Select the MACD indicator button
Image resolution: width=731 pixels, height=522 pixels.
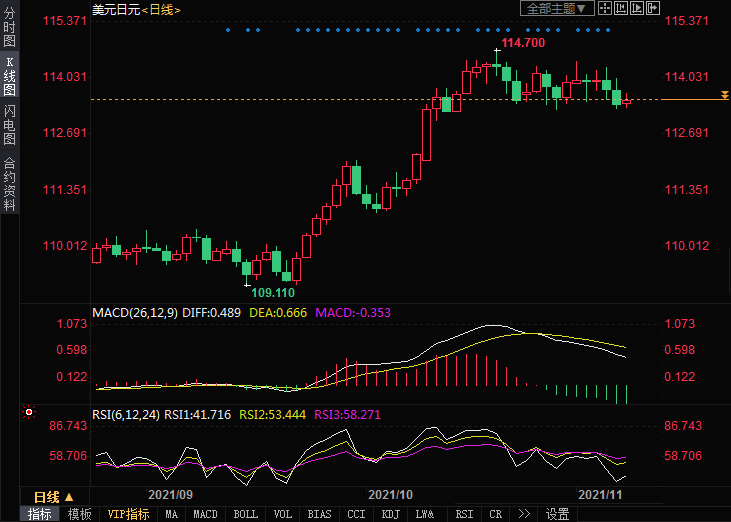click(x=205, y=514)
